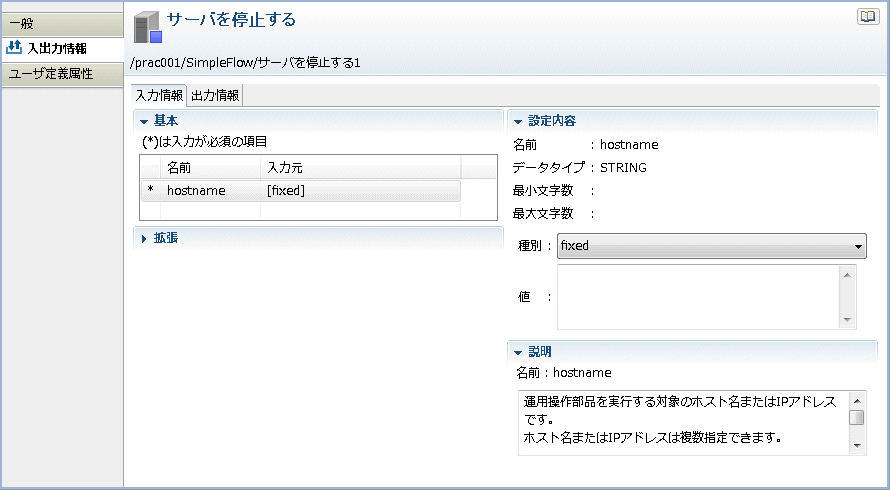891x490 pixels.
Task: Click the server stop icon in header
Action: 148,28
